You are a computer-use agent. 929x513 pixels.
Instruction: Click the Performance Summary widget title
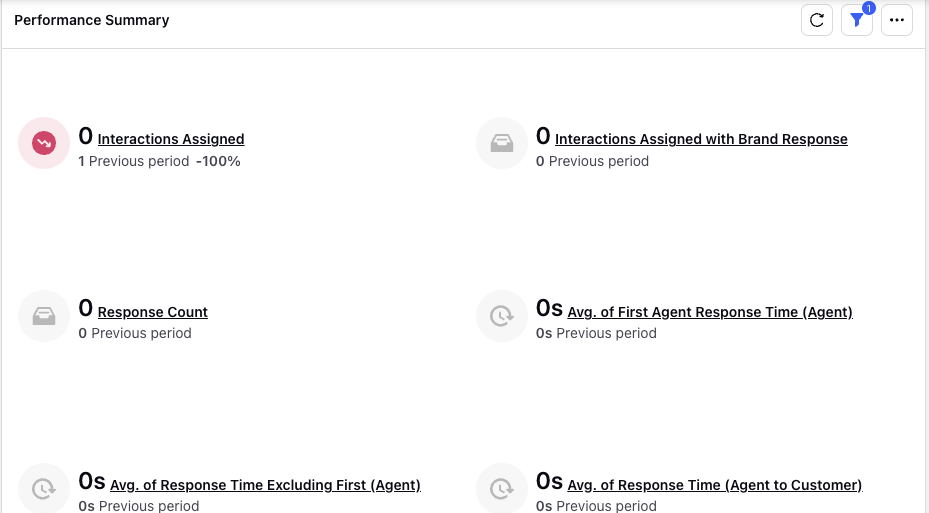point(92,20)
